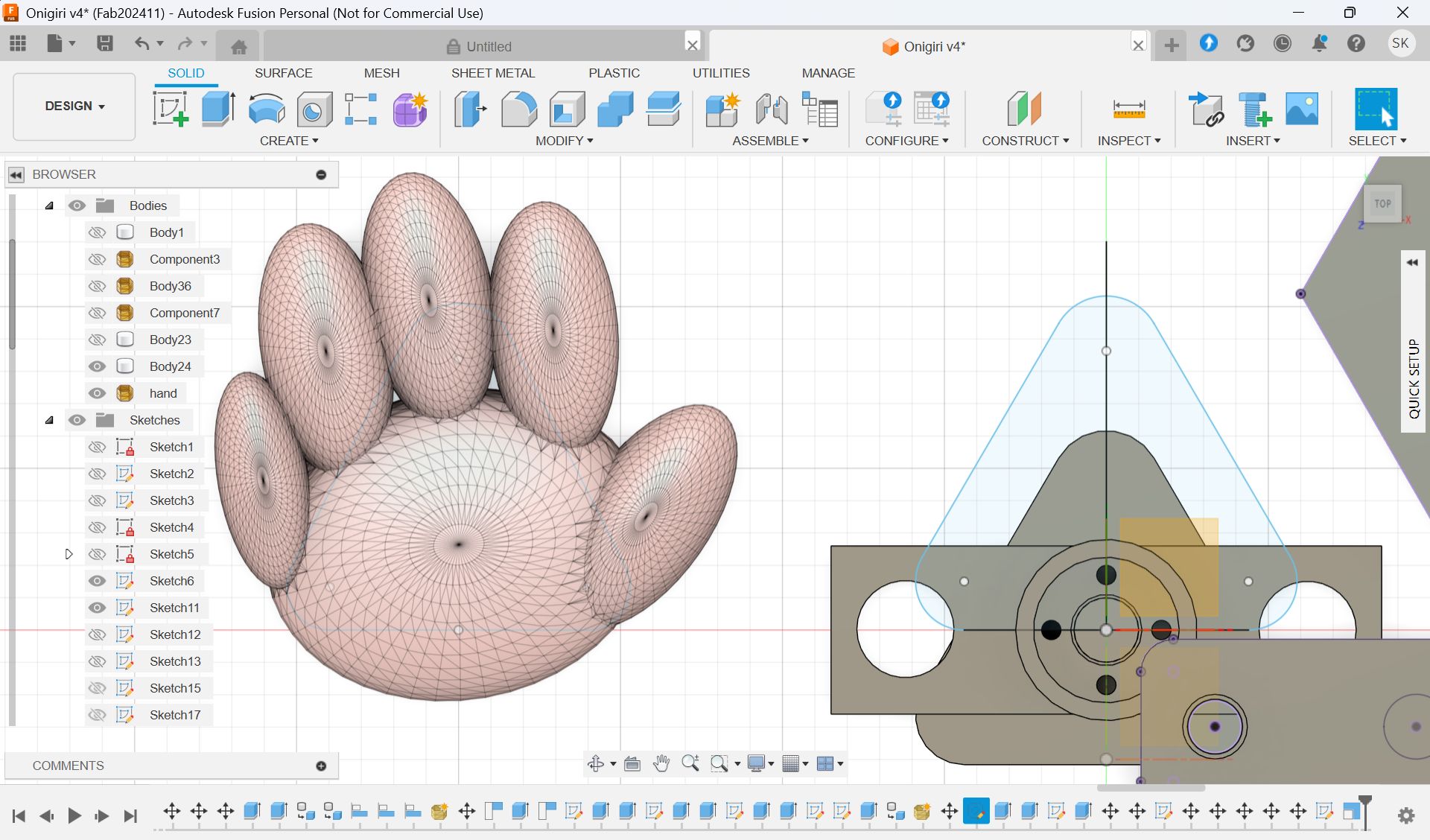Choose the Revolve tool icon
Viewport: 1430px width, 840px height.
(x=266, y=109)
